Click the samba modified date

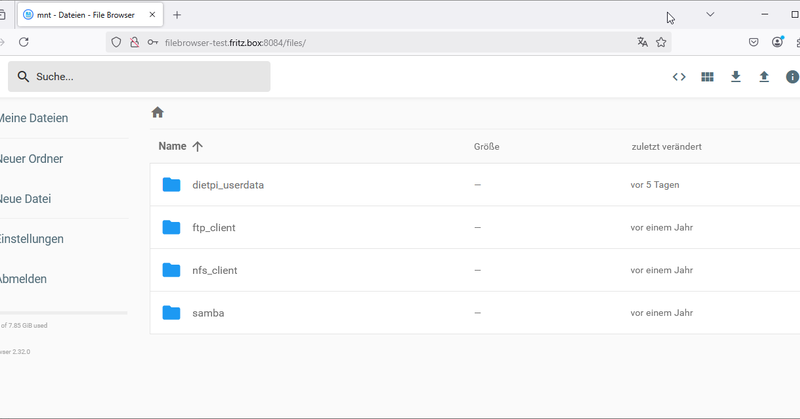click(x=661, y=313)
